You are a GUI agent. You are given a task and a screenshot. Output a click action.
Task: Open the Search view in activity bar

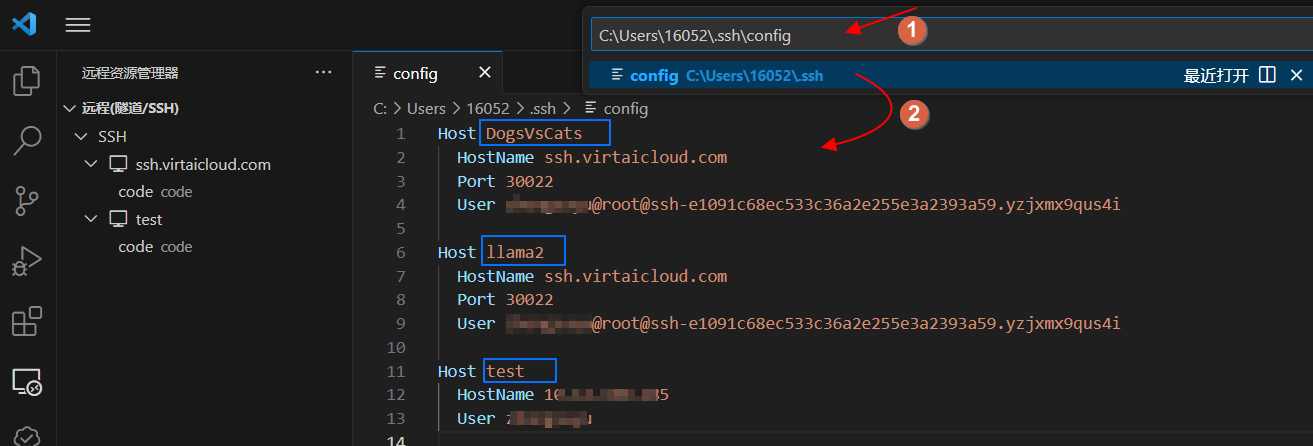pos(27,141)
